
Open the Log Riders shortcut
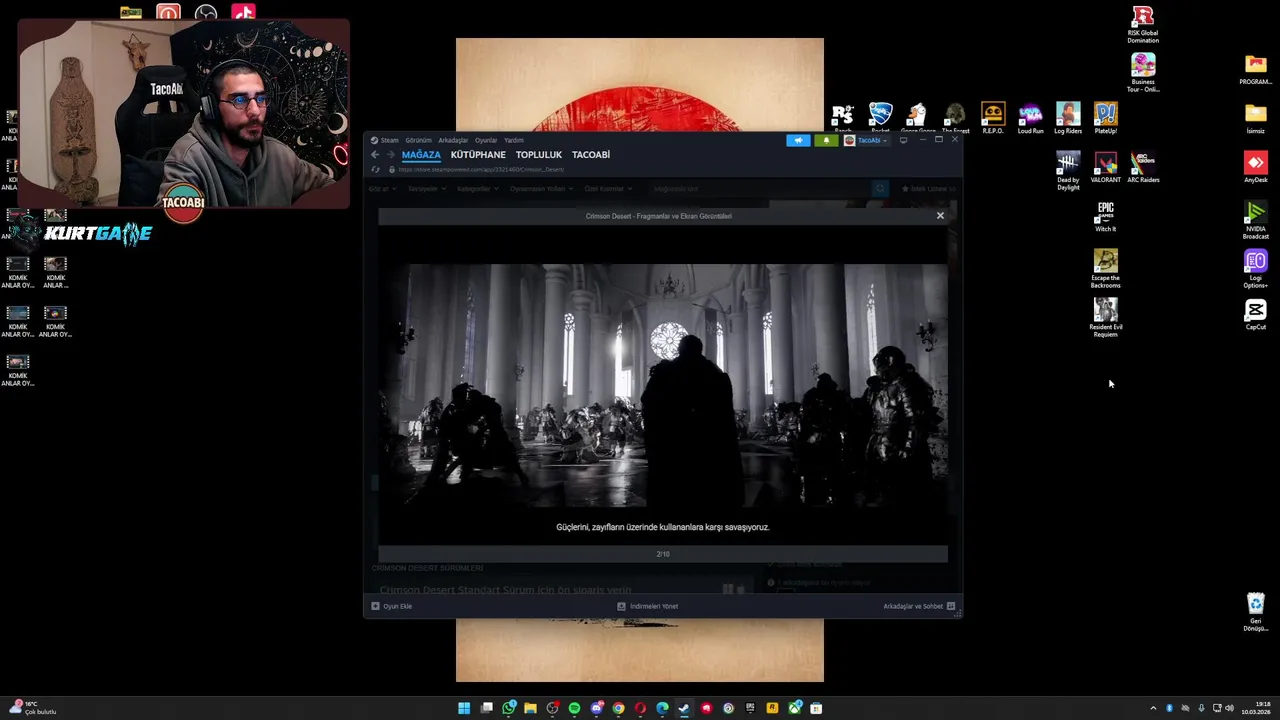pyautogui.click(x=1068, y=118)
